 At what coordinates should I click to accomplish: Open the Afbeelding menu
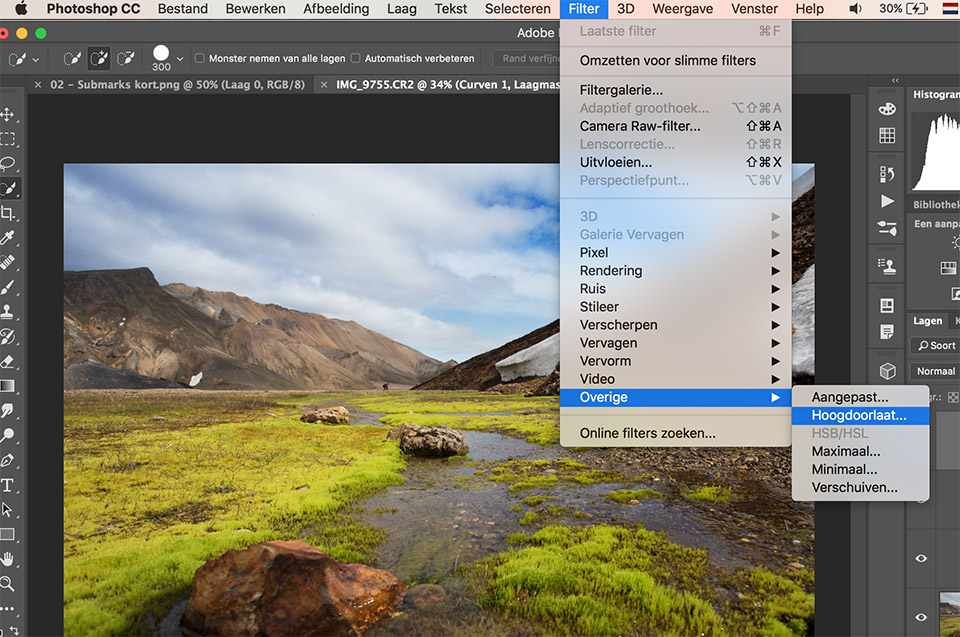tap(336, 9)
